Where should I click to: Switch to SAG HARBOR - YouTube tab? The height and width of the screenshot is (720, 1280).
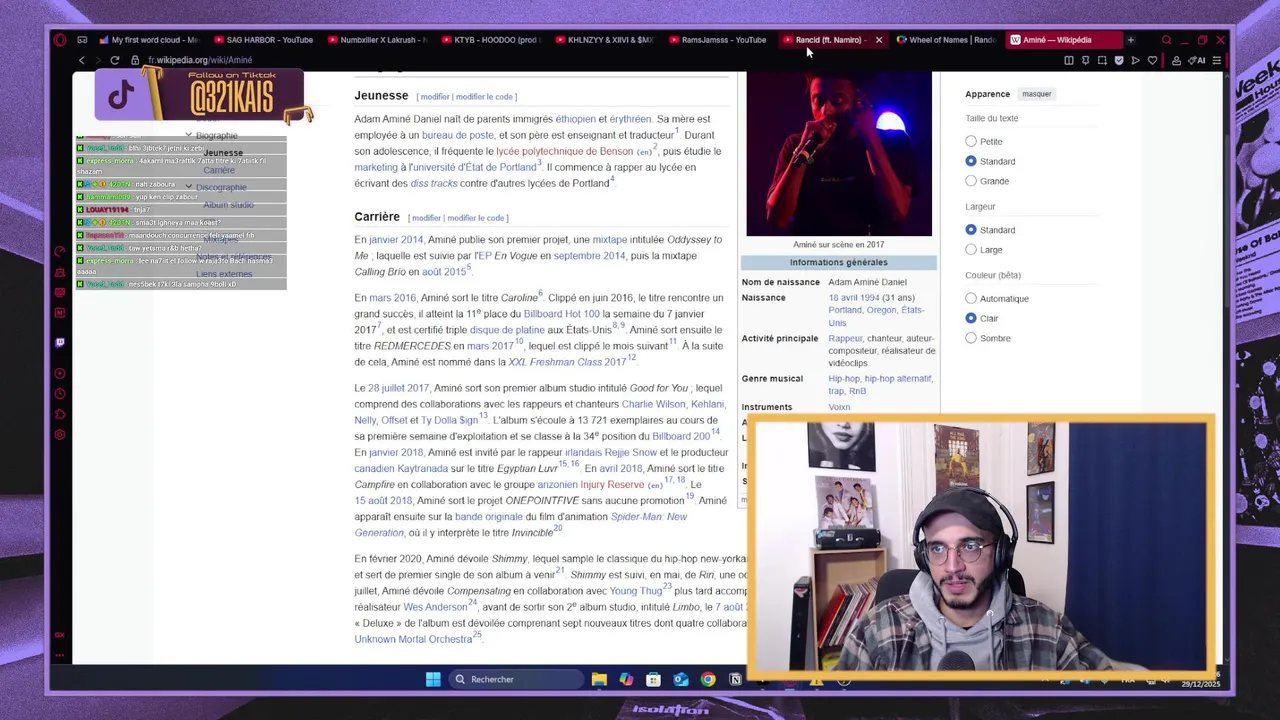[x=262, y=40]
